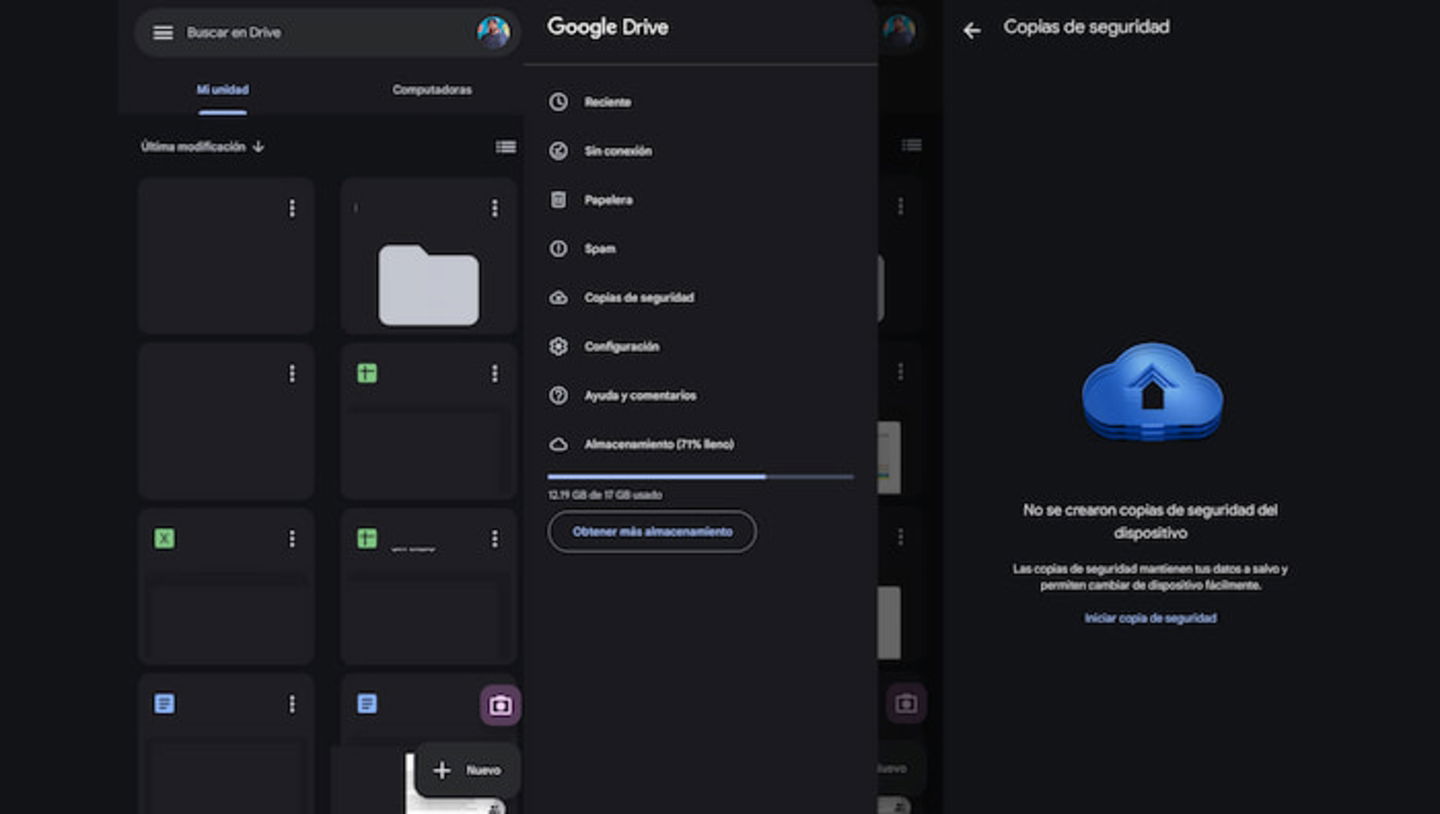The height and width of the screenshot is (814, 1440).
Task: Click the Configuración gear icon
Action: (x=559, y=346)
